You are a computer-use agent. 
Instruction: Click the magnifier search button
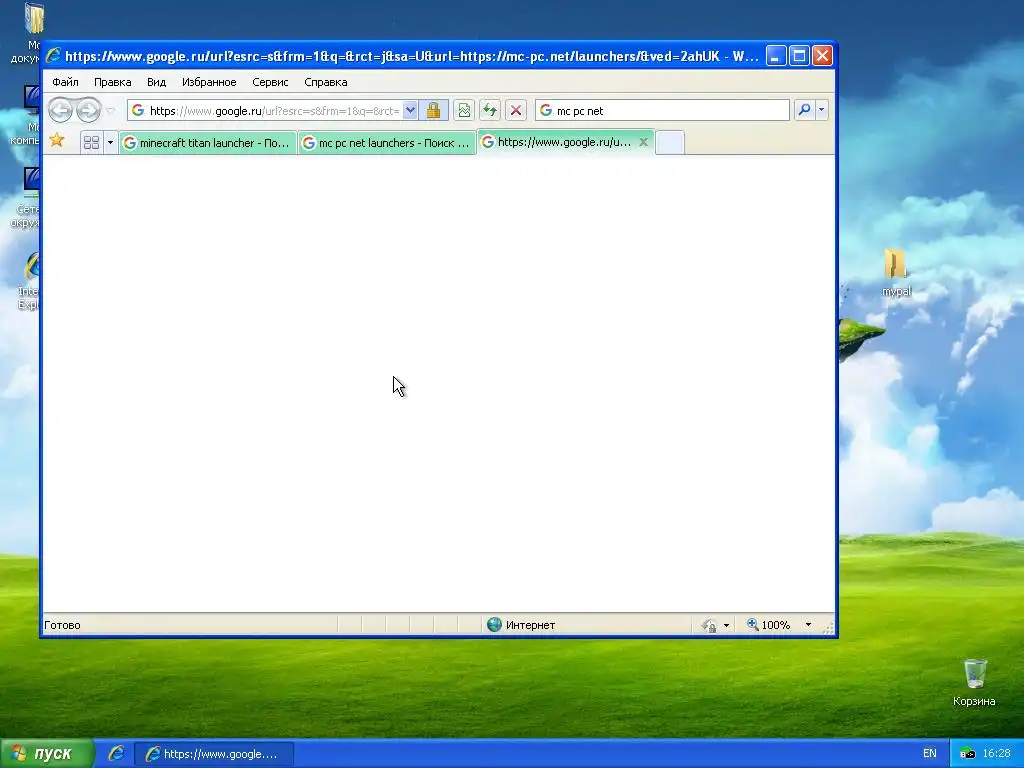[805, 110]
